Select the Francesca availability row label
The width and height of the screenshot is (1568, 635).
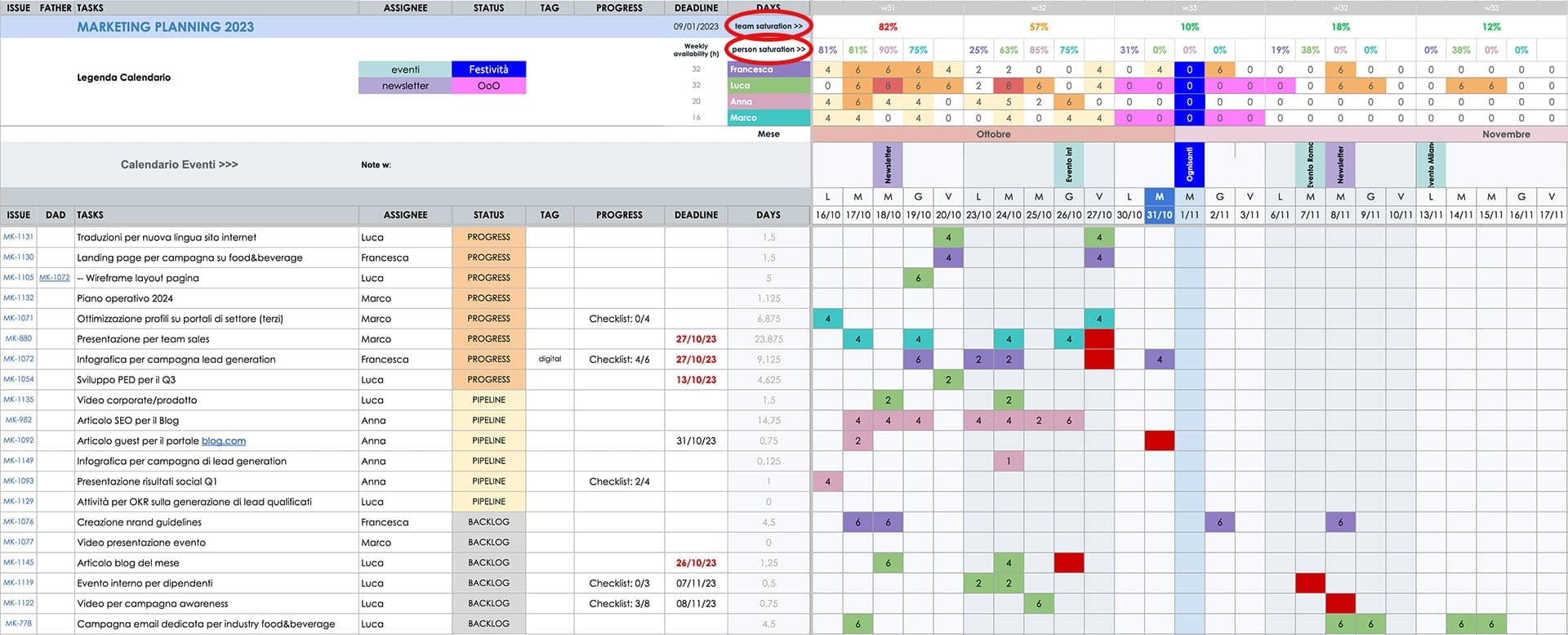point(768,69)
